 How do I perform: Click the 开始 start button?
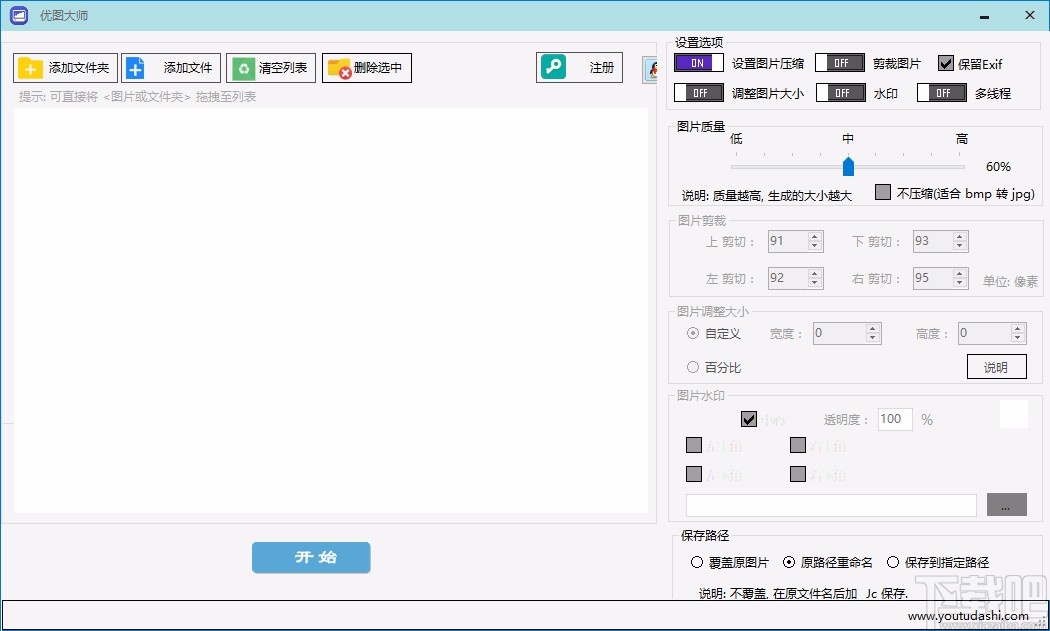click(x=311, y=558)
